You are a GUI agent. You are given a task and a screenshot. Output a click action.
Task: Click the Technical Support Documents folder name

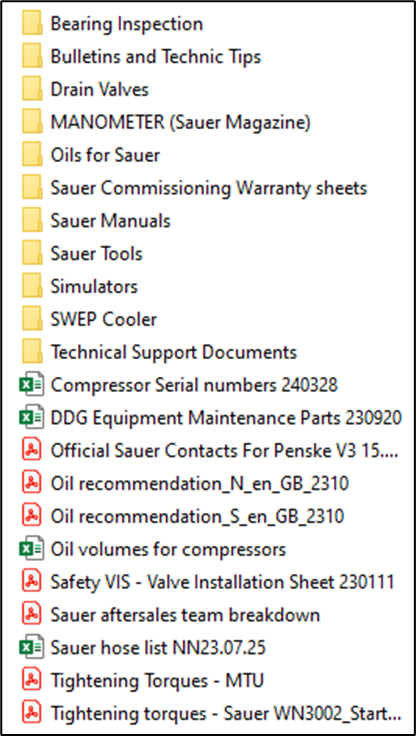174,353
